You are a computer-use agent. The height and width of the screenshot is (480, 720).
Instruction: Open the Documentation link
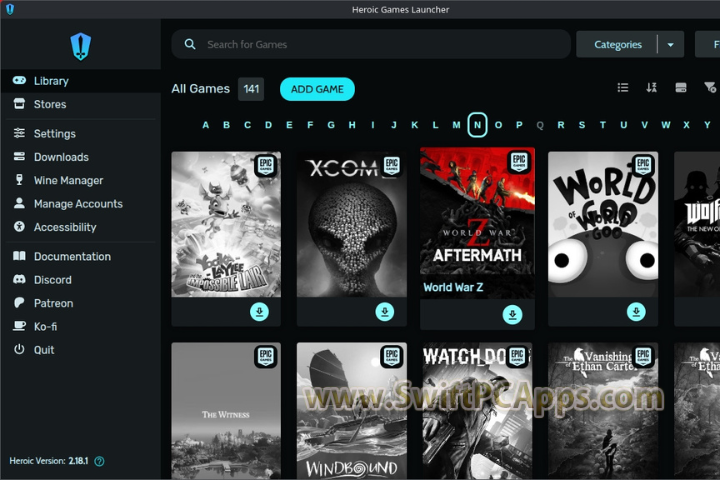(x=80, y=256)
